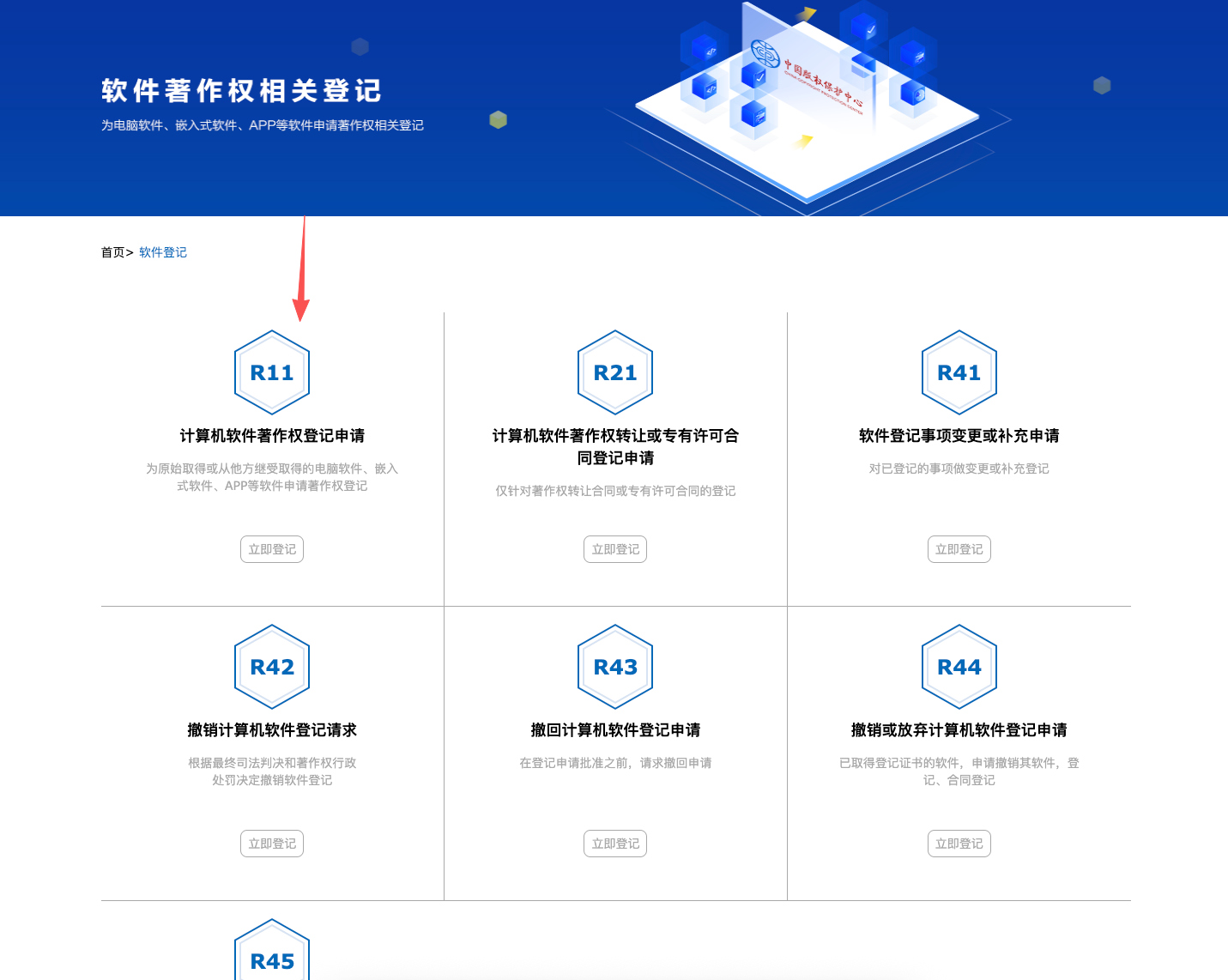This screenshot has height=980, width=1228.
Task: Open the 软件登记 breadcrumb link
Action: point(163,252)
